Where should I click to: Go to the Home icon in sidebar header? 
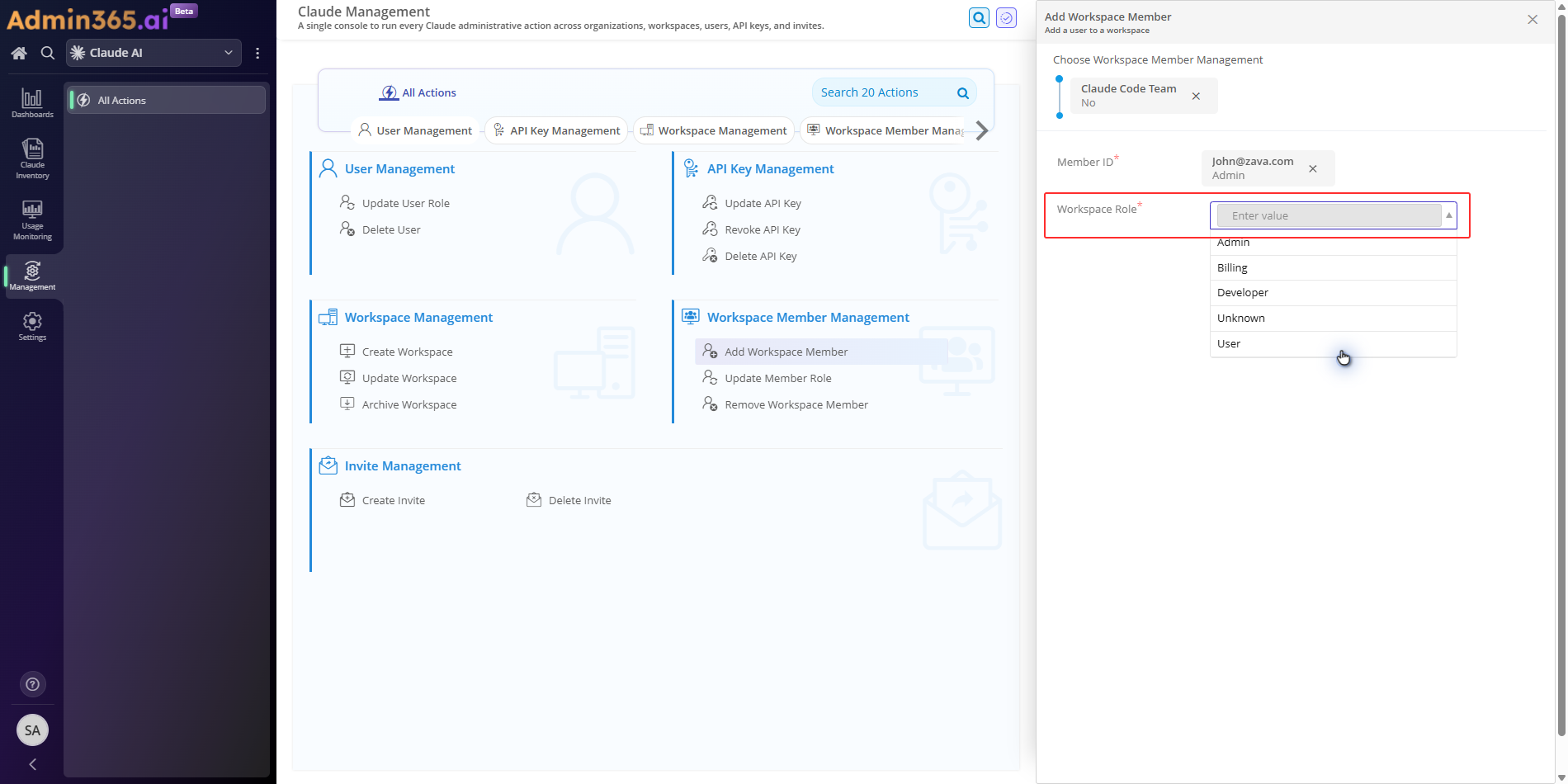(x=19, y=53)
